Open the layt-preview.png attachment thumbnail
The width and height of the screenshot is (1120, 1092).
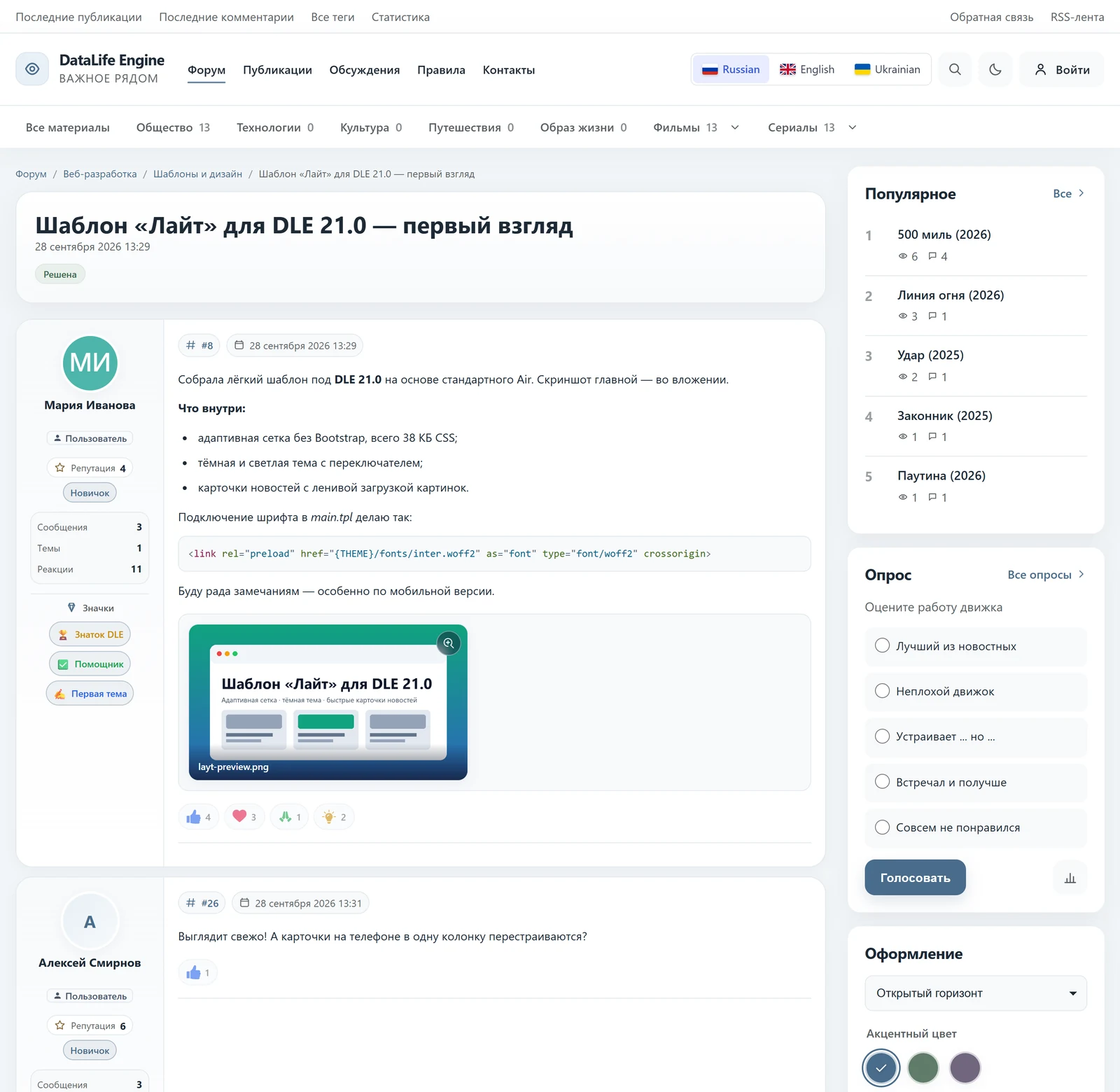pyautogui.click(x=328, y=702)
